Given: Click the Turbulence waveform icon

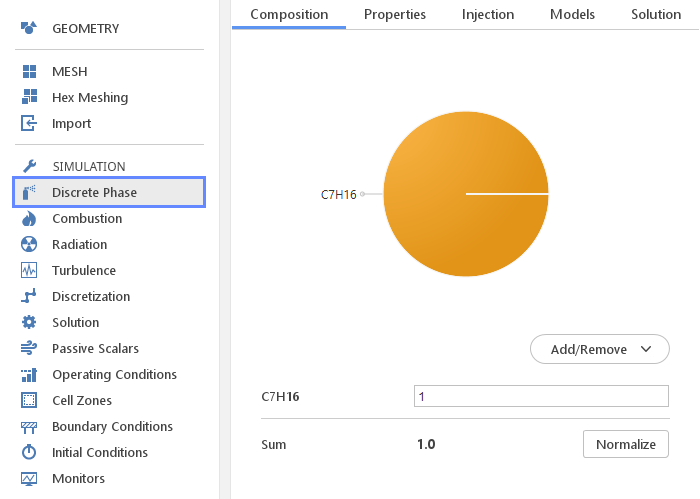Looking at the screenshot, I should tap(29, 270).
